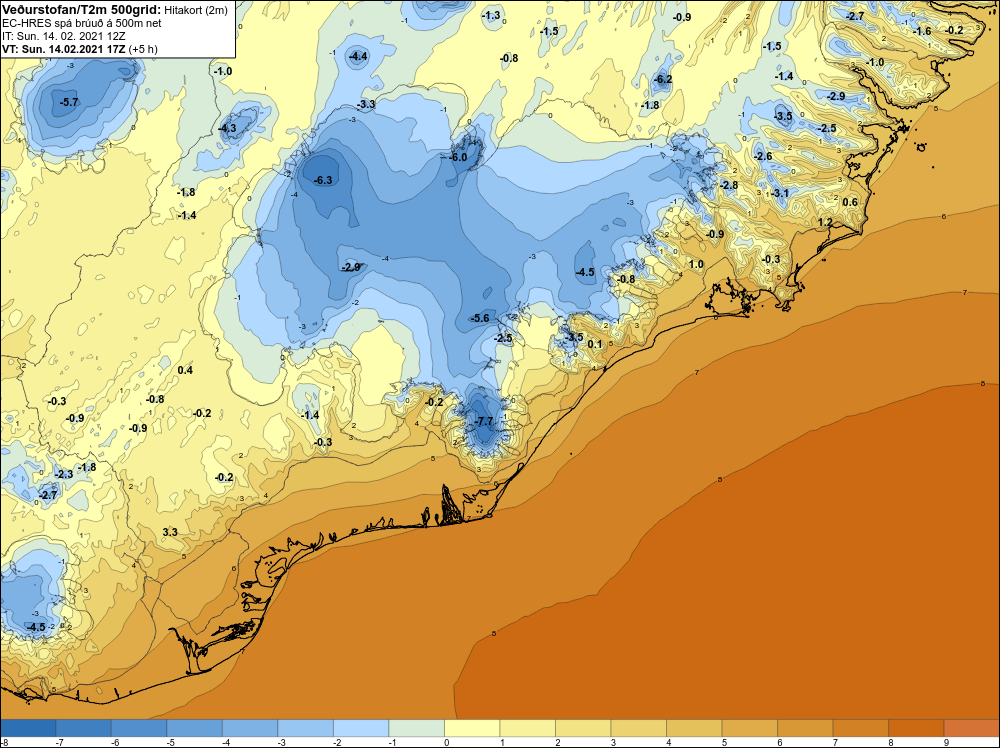Click the -3.3 temperature value
This screenshot has height=748, width=1000.
pyautogui.click(x=366, y=104)
